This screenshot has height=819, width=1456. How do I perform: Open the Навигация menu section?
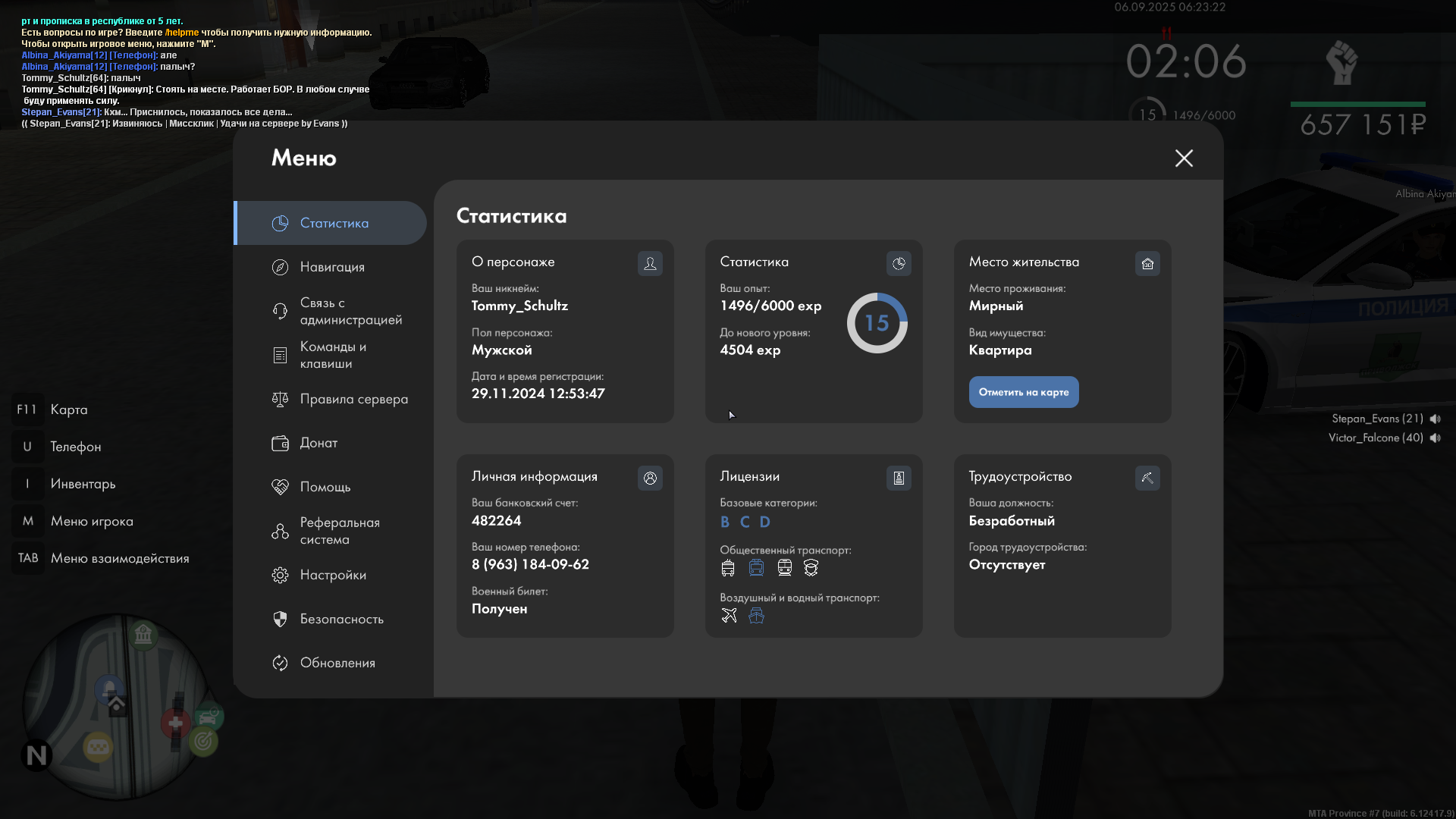(x=331, y=267)
